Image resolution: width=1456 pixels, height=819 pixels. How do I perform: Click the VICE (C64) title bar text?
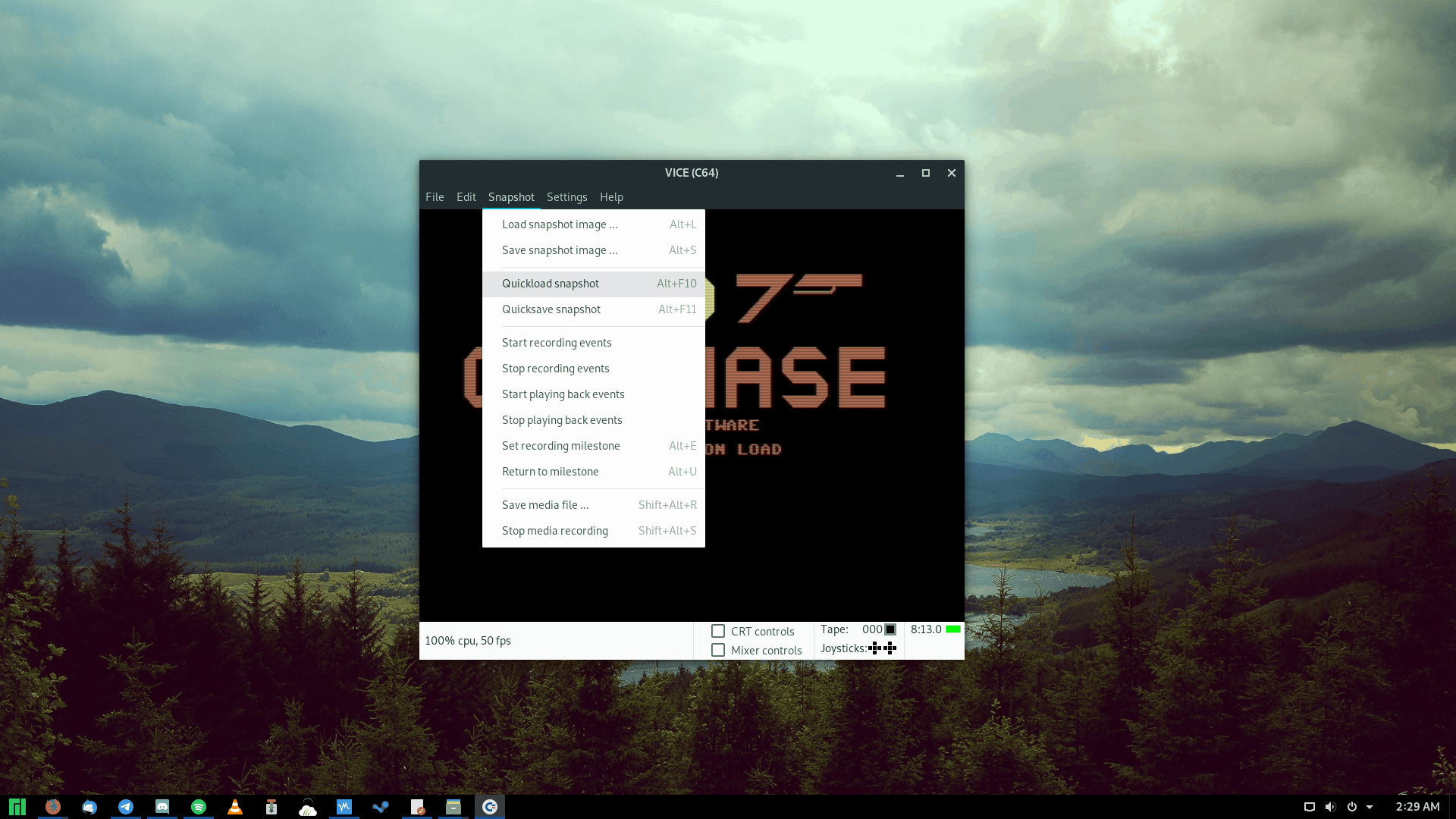692,173
